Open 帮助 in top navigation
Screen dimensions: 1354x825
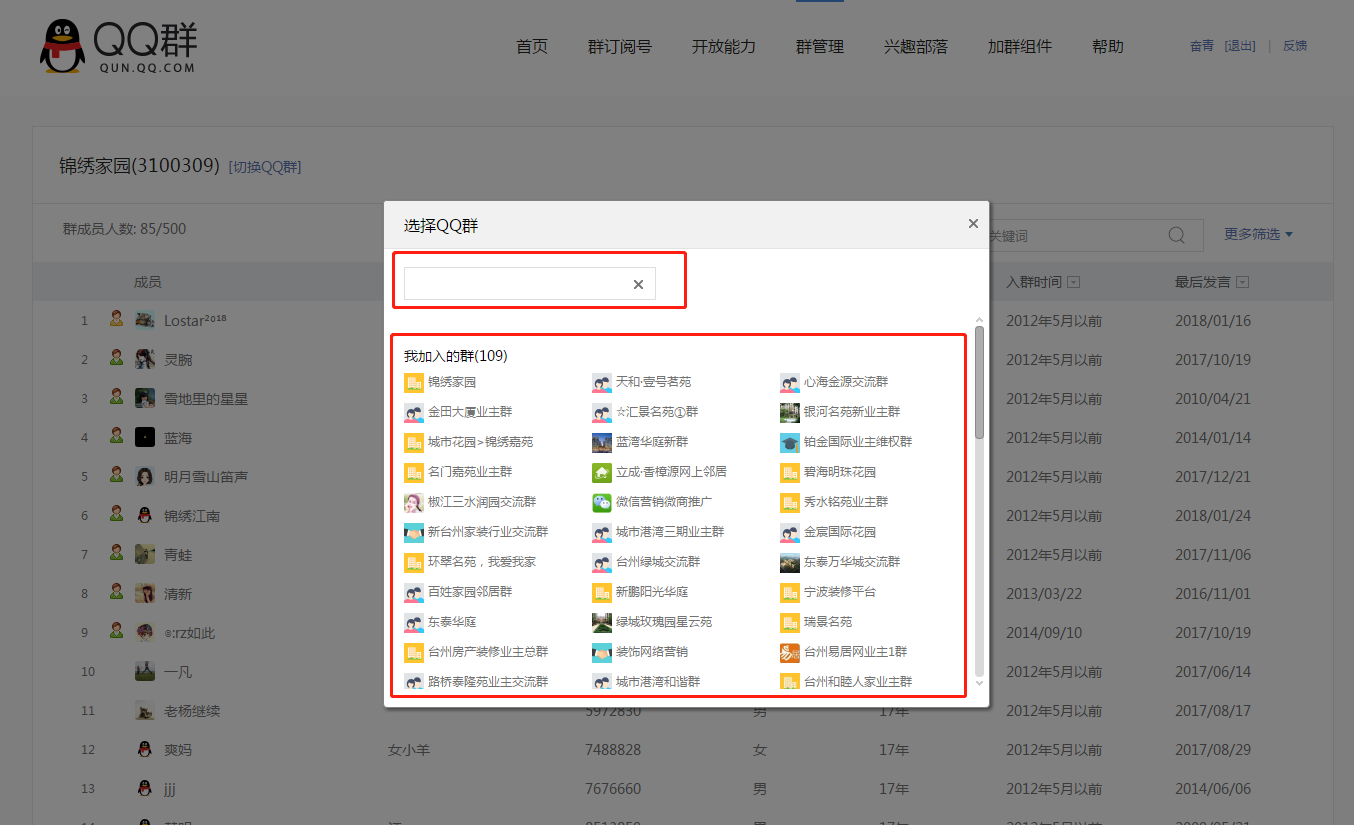tap(1108, 47)
